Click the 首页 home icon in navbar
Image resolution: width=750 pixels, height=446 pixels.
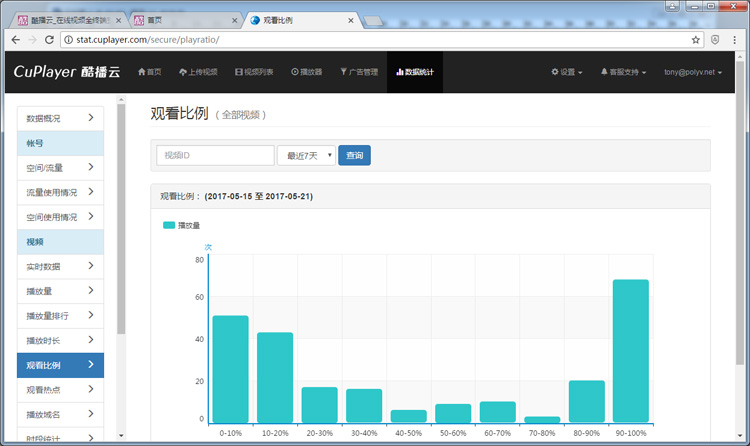pos(149,72)
